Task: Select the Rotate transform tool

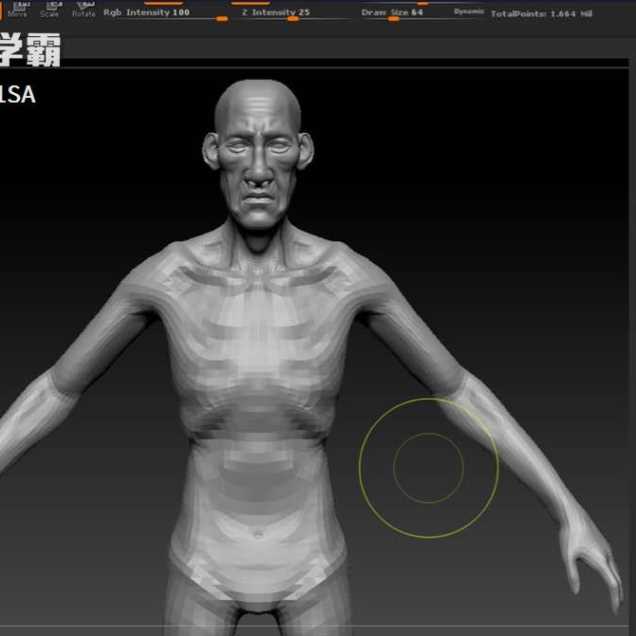Action: click(x=84, y=9)
